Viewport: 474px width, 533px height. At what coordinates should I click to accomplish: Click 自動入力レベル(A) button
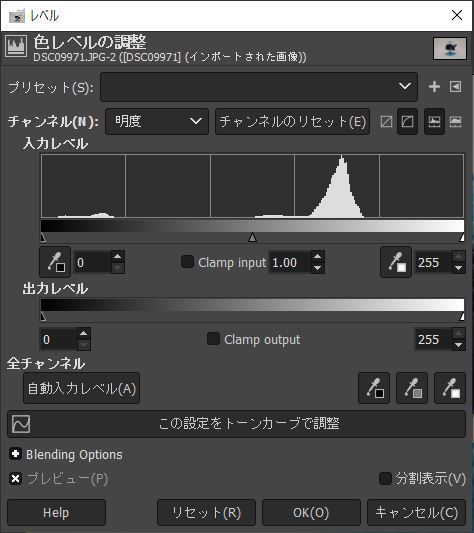82,388
